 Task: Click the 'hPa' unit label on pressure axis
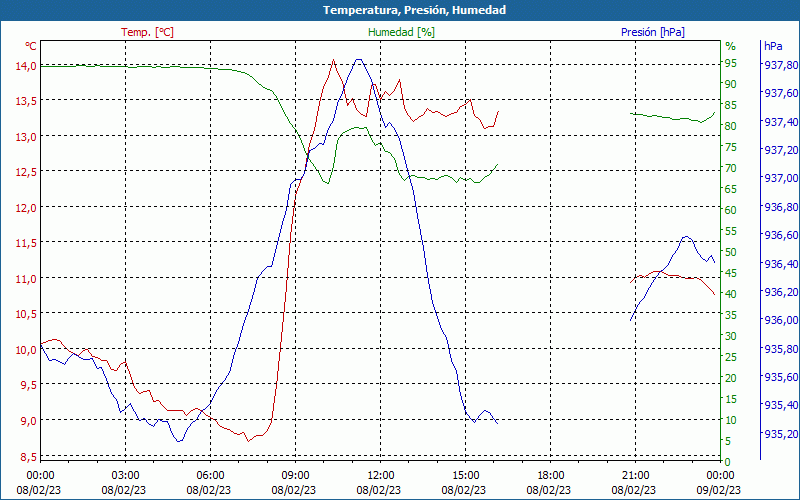click(x=773, y=46)
